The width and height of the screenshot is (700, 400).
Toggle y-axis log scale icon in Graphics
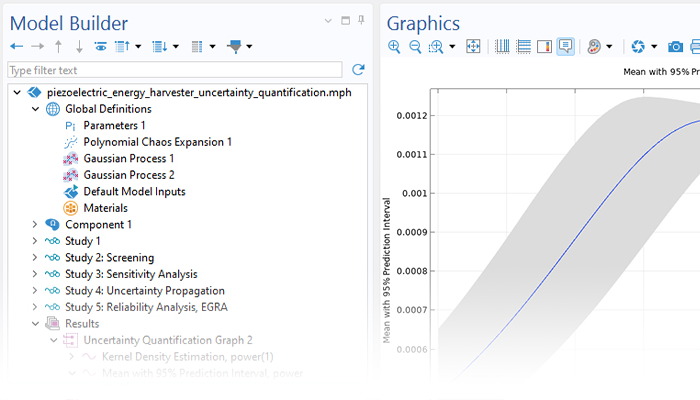coord(523,46)
